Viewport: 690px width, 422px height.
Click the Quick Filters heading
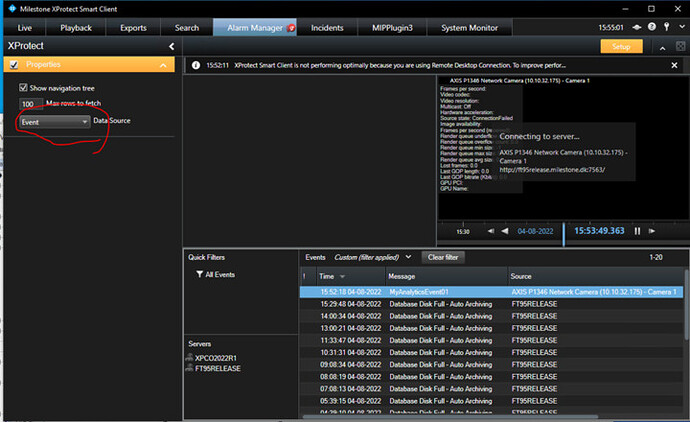(x=206, y=257)
